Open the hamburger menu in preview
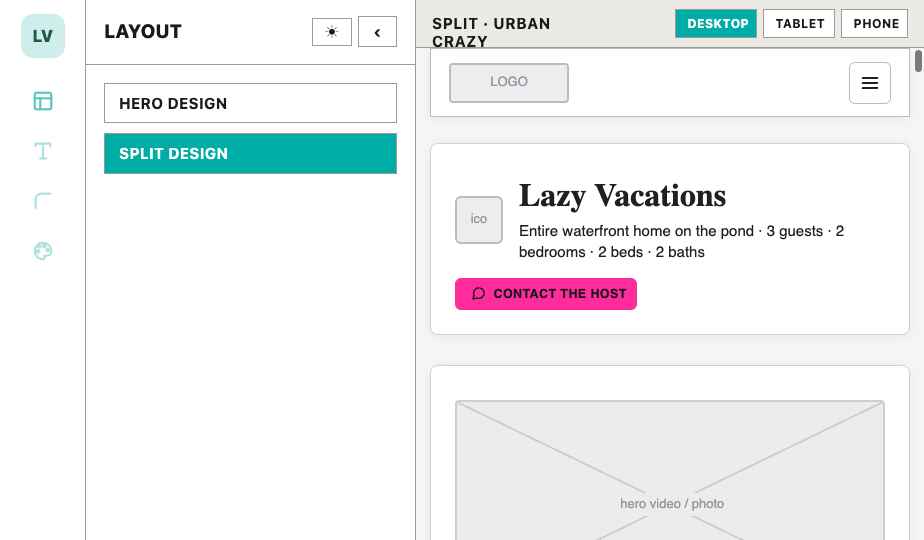This screenshot has width=924, height=540. (870, 83)
